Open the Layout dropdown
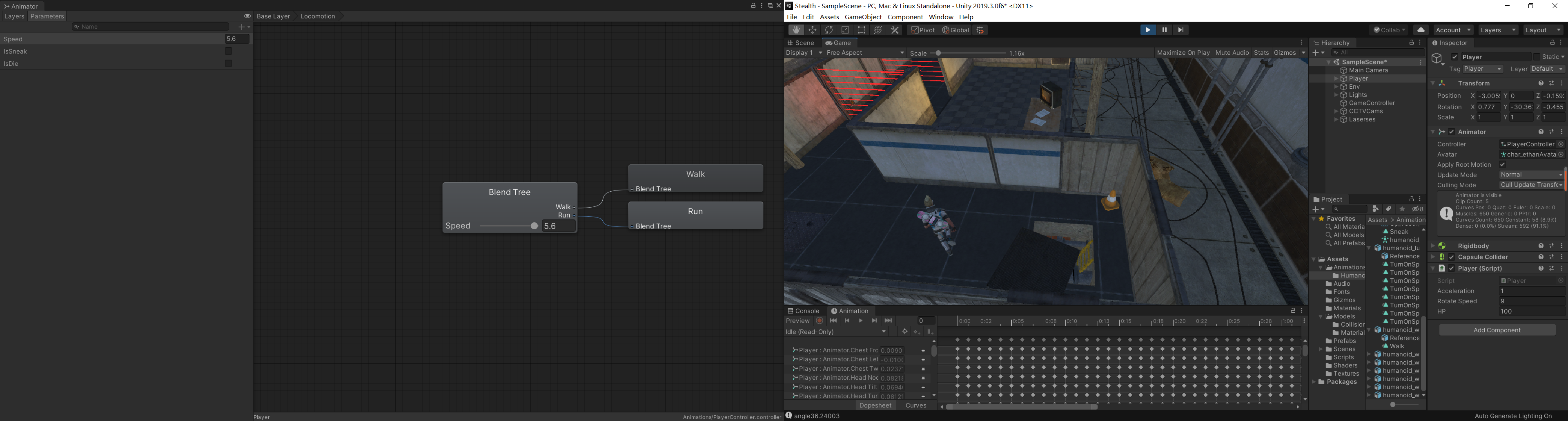Viewport: 1568px width, 421px height. 1543,30
